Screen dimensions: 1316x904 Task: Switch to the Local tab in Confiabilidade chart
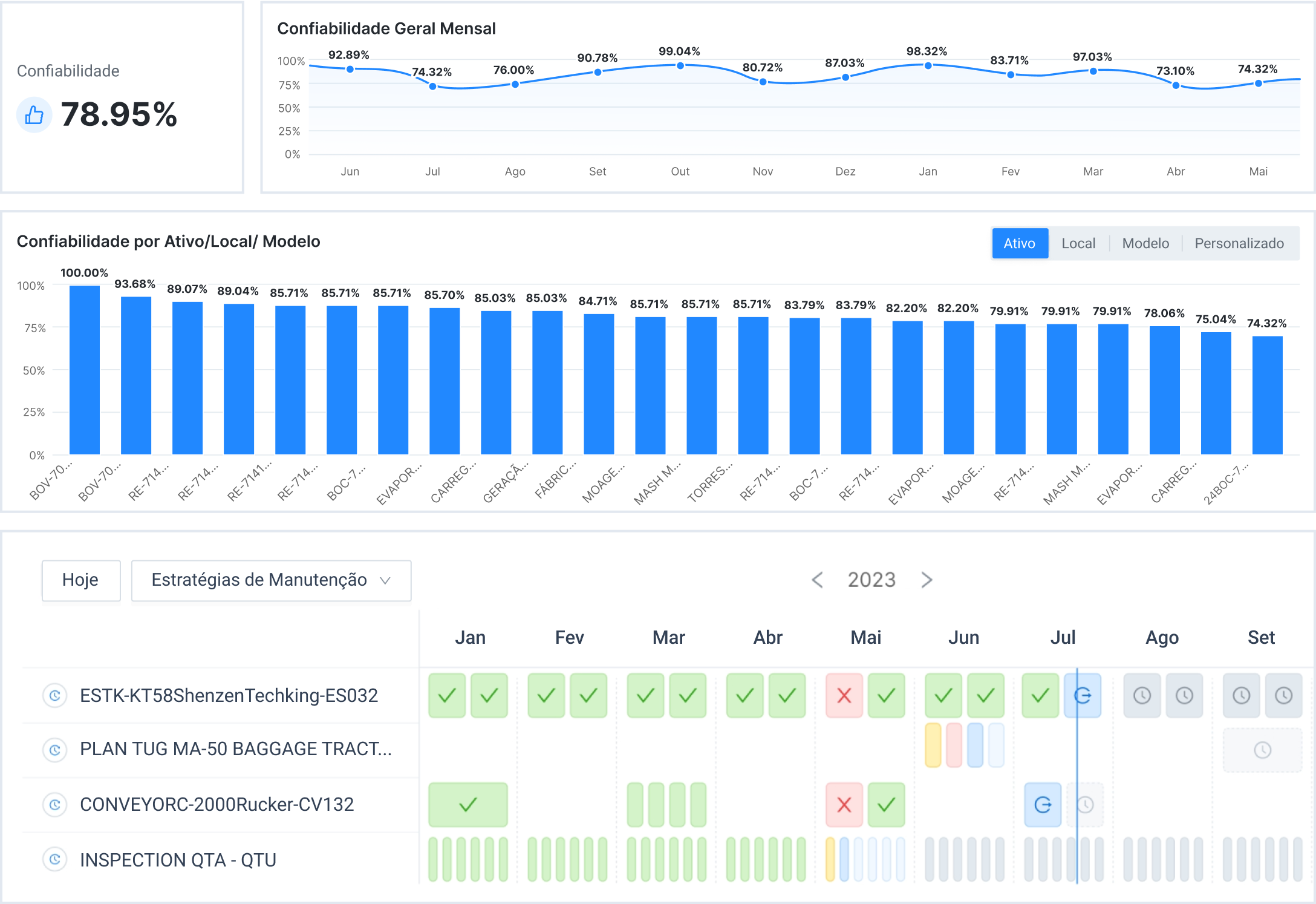tap(1078, 241)
